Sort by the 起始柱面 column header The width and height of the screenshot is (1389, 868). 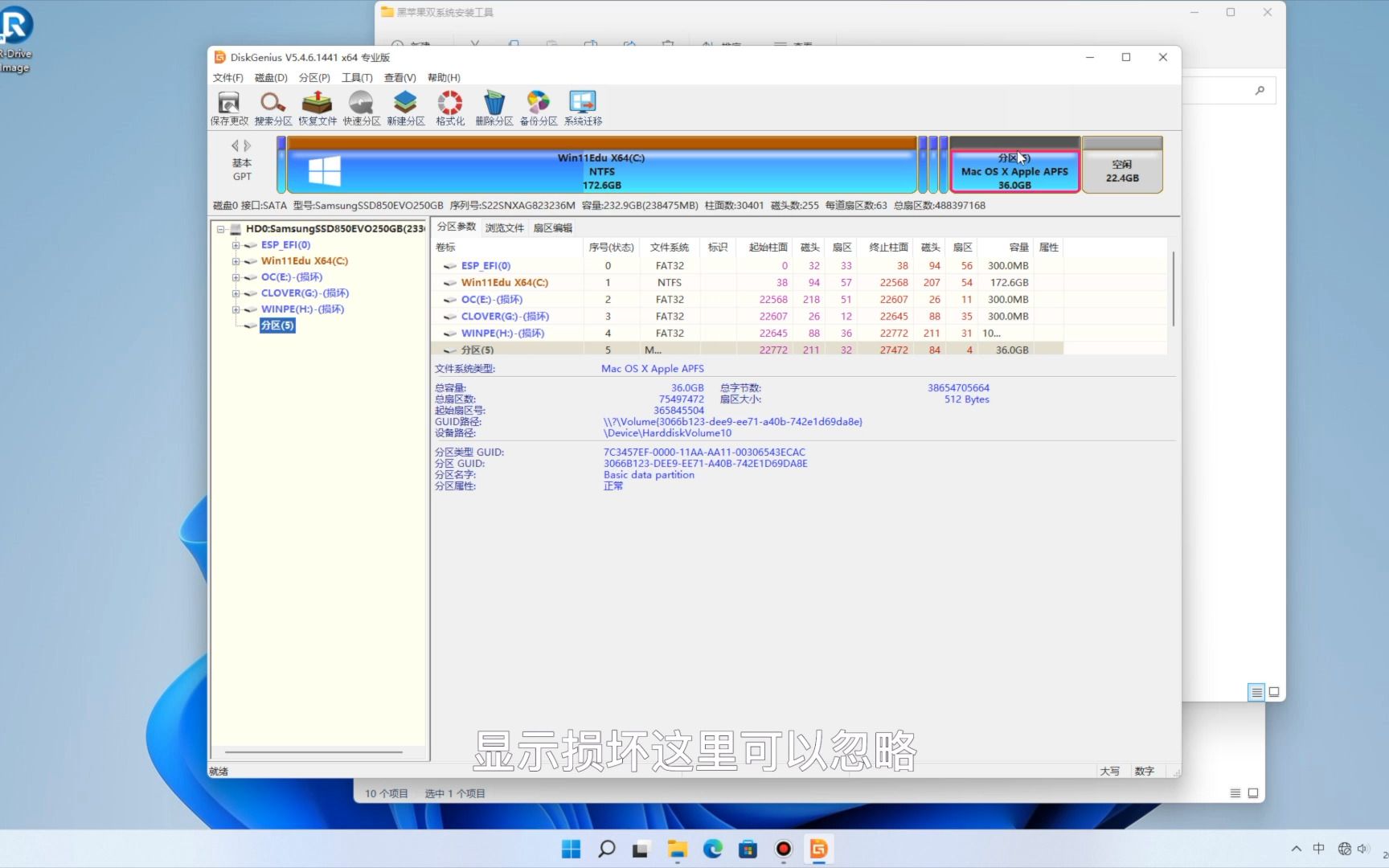[x=764, y=248]
